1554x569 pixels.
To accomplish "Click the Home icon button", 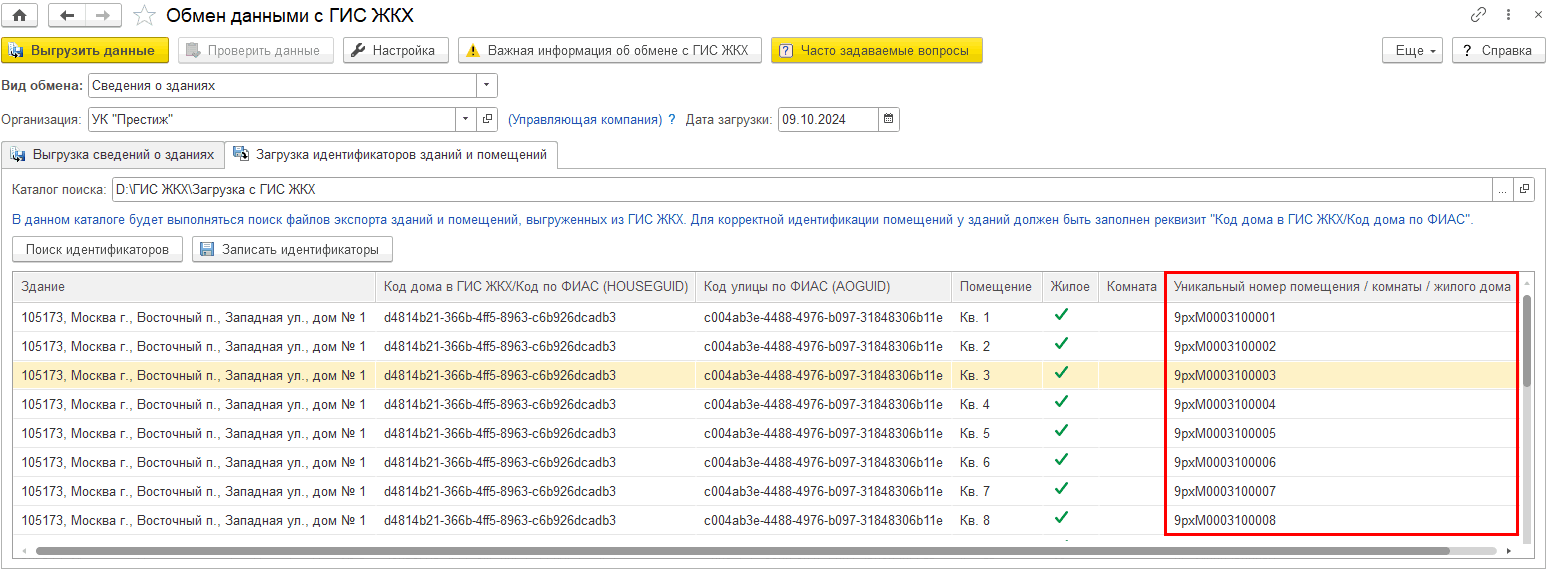I will pyautogui.click(x=20, y=15).
